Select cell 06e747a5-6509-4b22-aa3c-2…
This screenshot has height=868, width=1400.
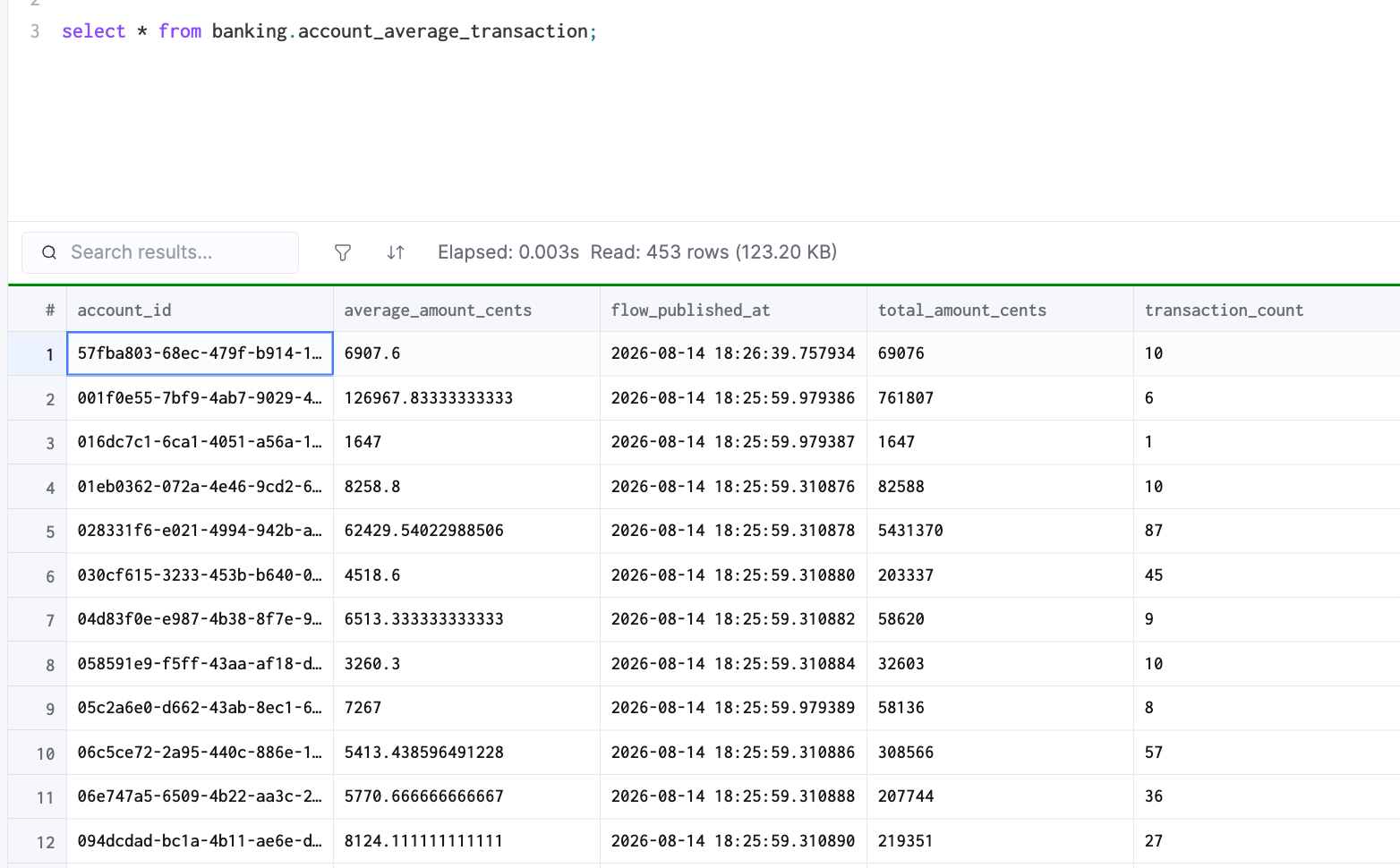click(200, 796)
